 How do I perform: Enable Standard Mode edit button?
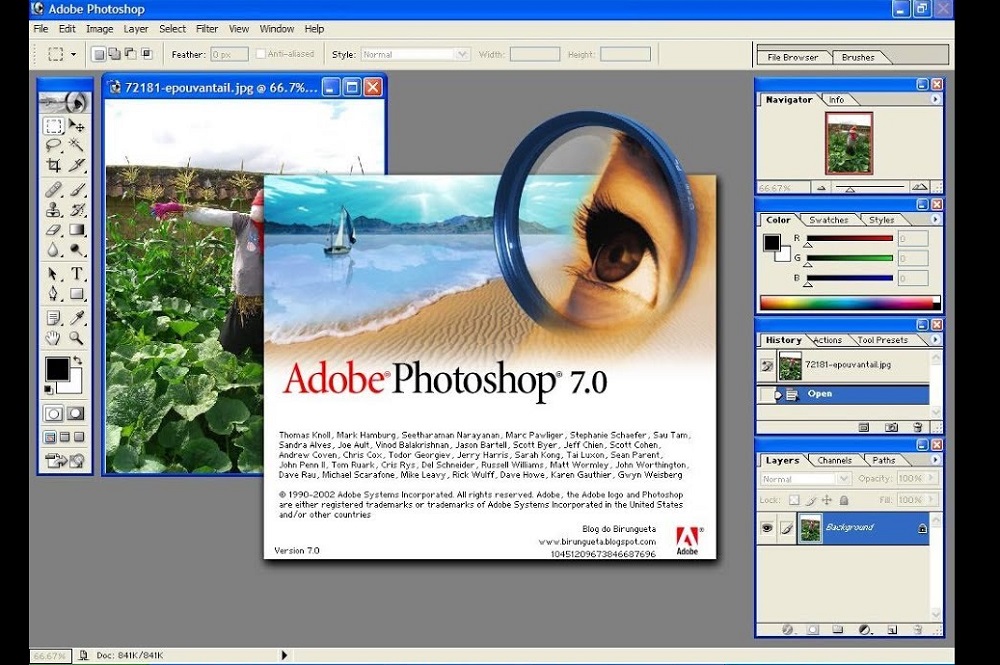(54, 414)
